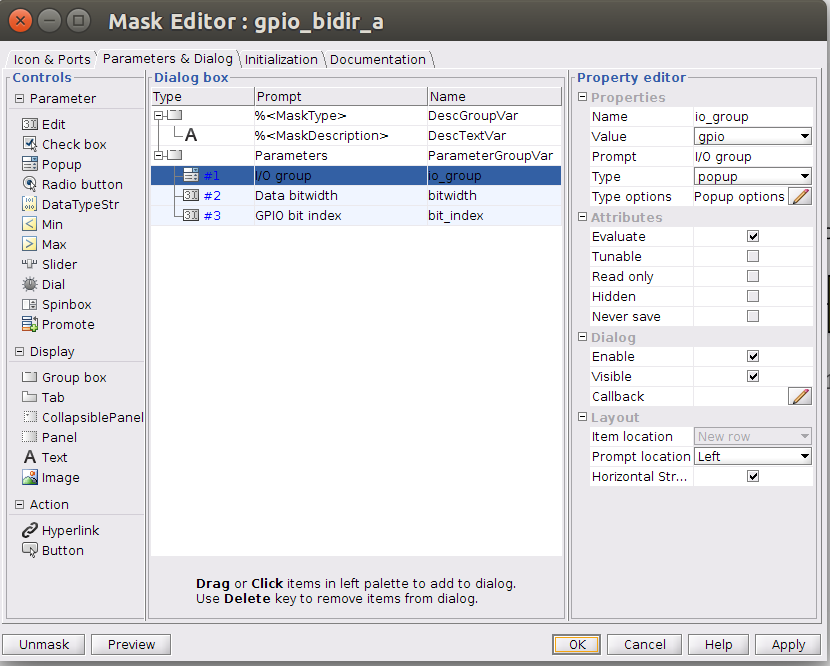This screenshot has width=830, height=666.
Task: Enable the Read only checkbox
Action: click(753, 276)
